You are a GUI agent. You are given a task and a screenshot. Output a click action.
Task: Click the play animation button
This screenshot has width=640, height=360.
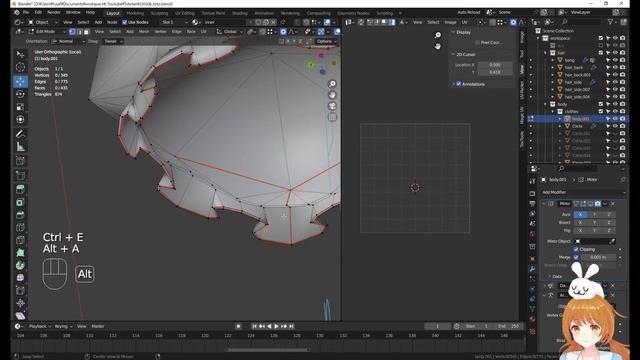point(276,327)
